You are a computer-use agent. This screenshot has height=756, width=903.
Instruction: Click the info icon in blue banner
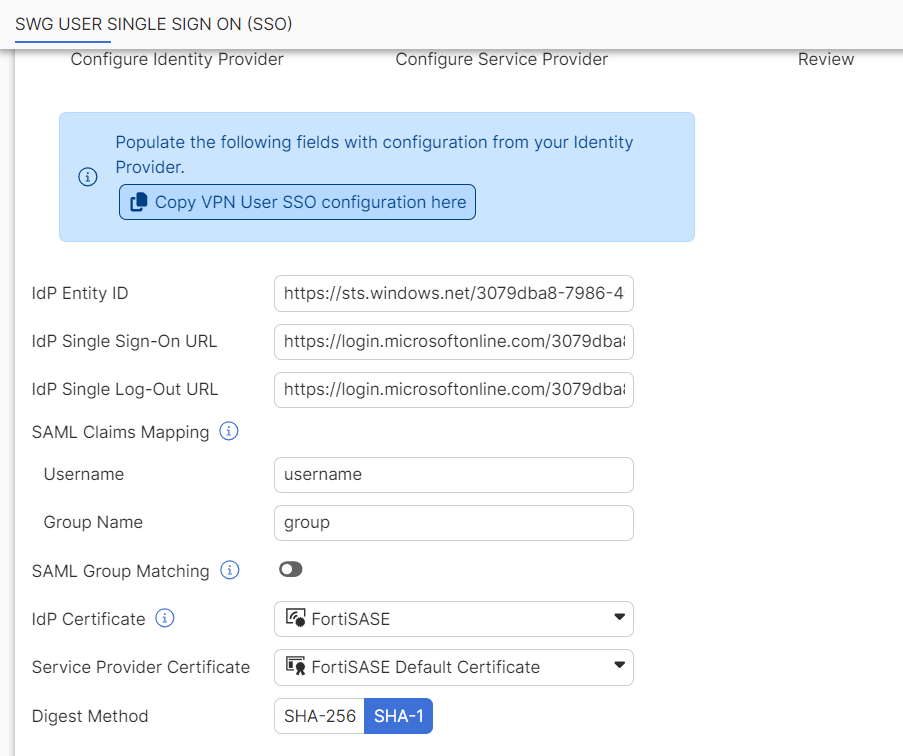[x=88, y=177]
